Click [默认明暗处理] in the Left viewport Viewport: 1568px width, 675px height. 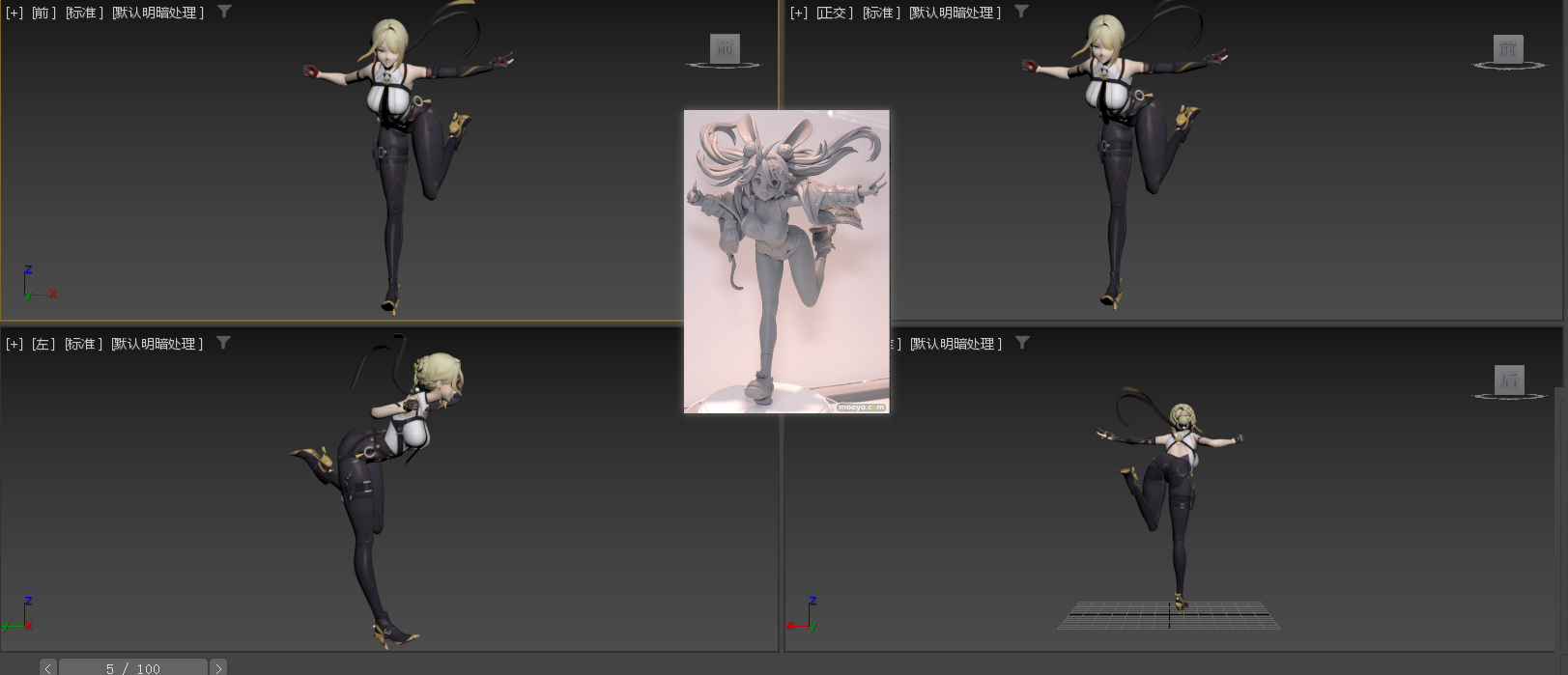157,344
